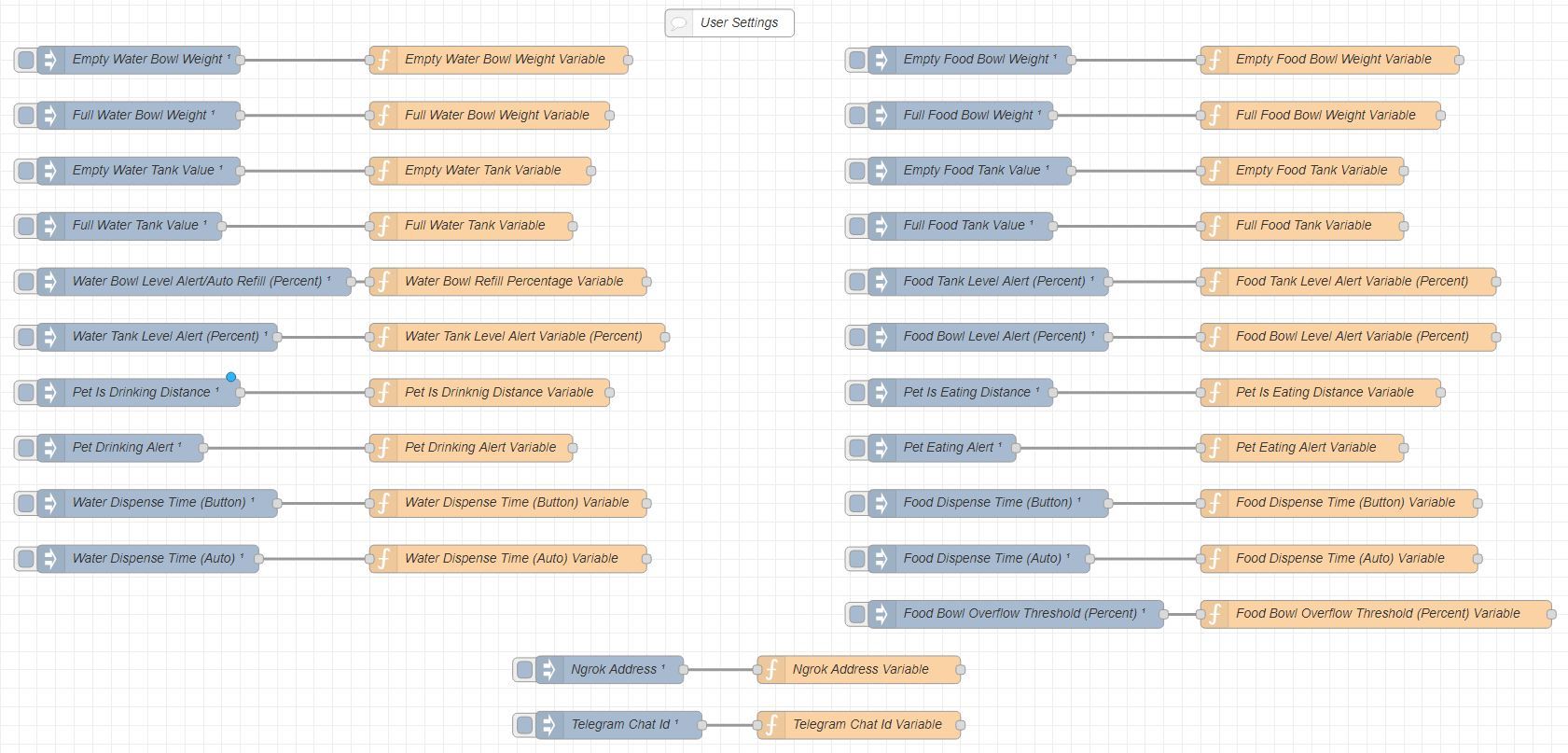
Task: Click output port of Telegram Chat Id Variable
Action: [x=961, y=725]
